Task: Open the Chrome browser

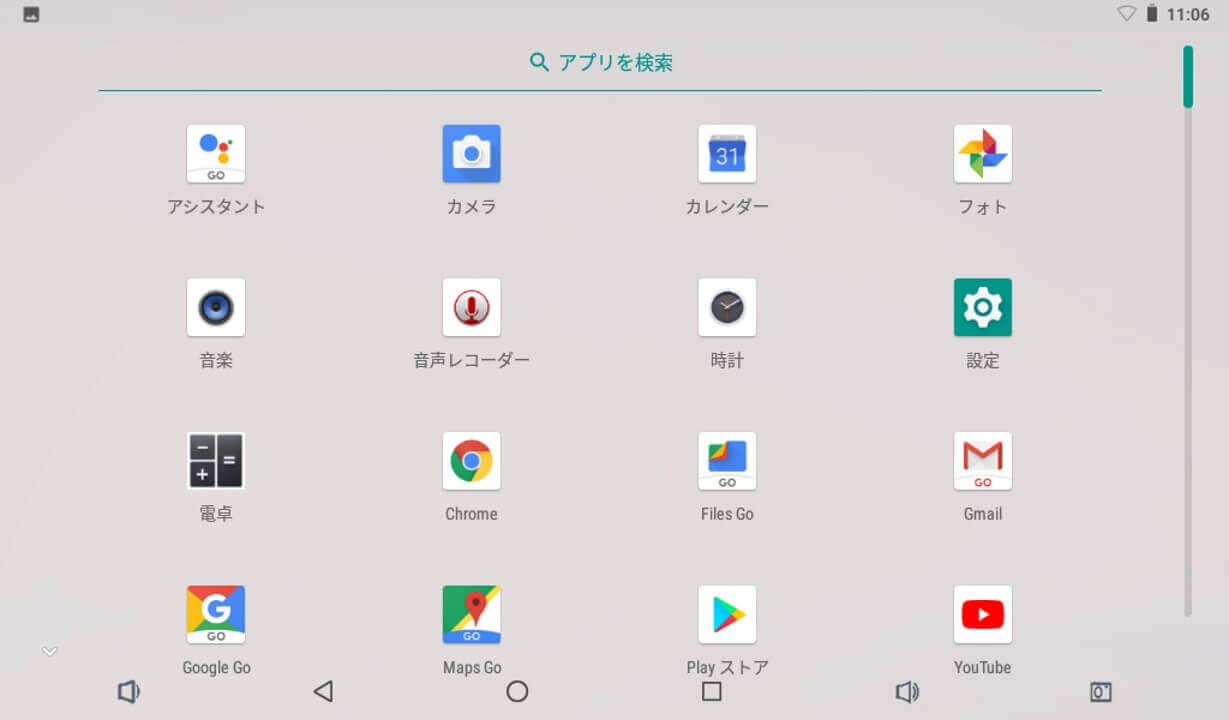Action: [471, 461]
